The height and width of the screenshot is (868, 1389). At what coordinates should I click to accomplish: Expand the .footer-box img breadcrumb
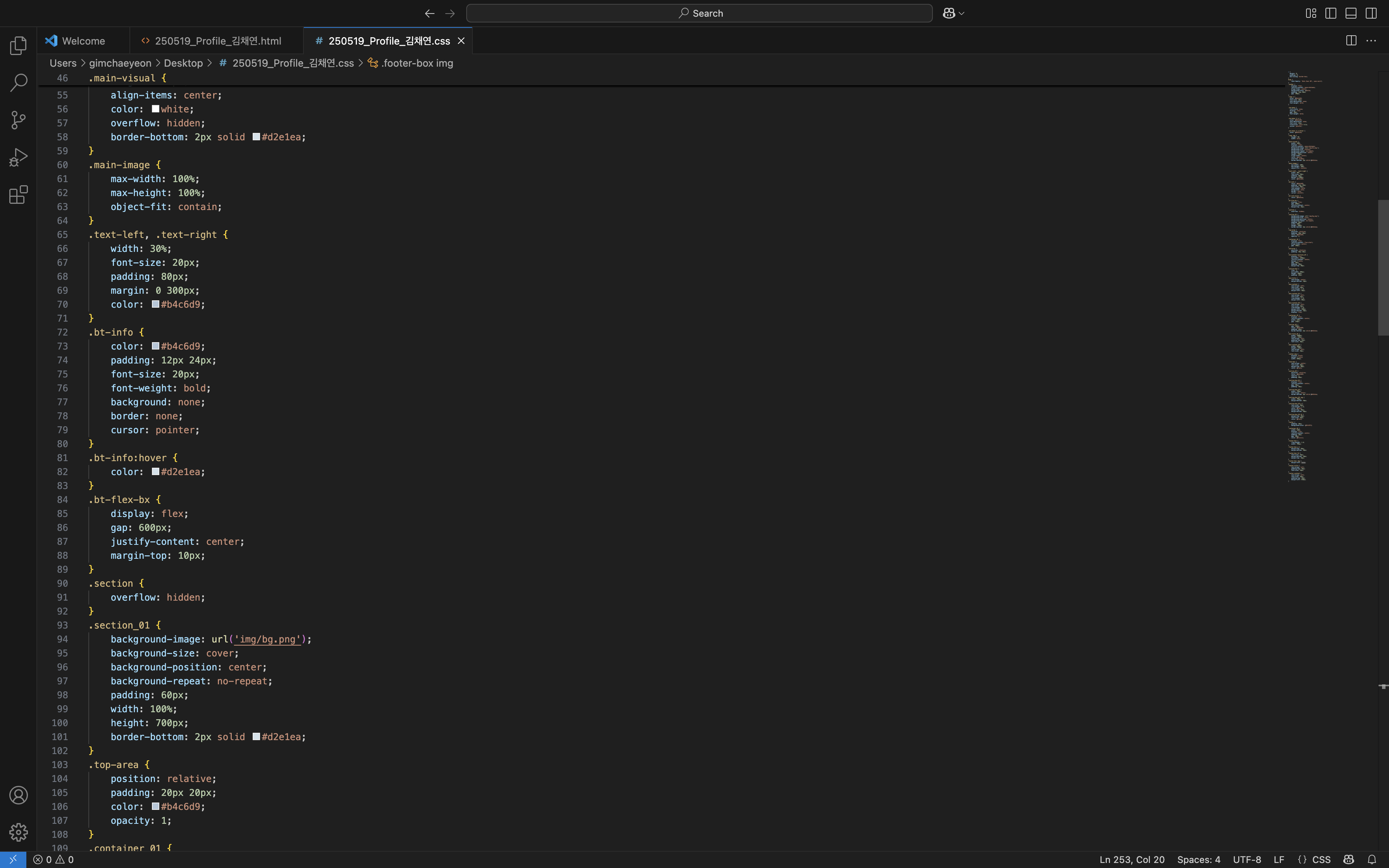pyautogui.click(x=417, y=63)
